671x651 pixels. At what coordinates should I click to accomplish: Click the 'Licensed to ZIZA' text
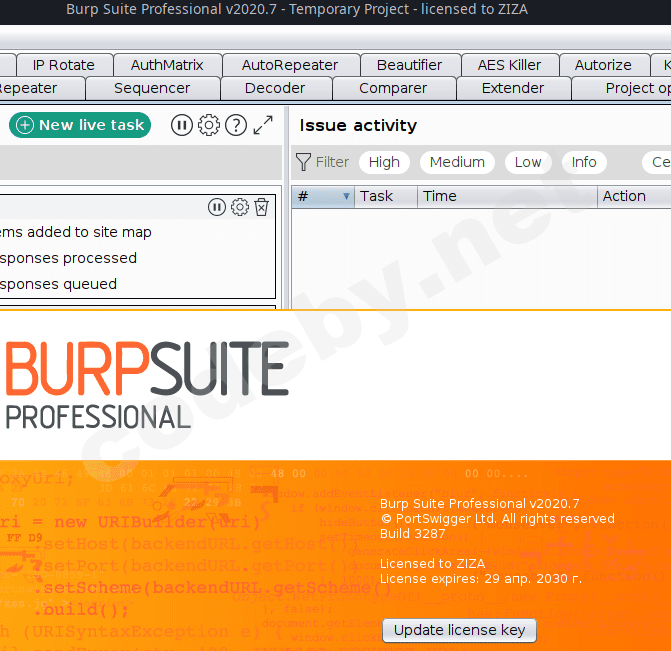pyautogui.click(x=432, y=564)
